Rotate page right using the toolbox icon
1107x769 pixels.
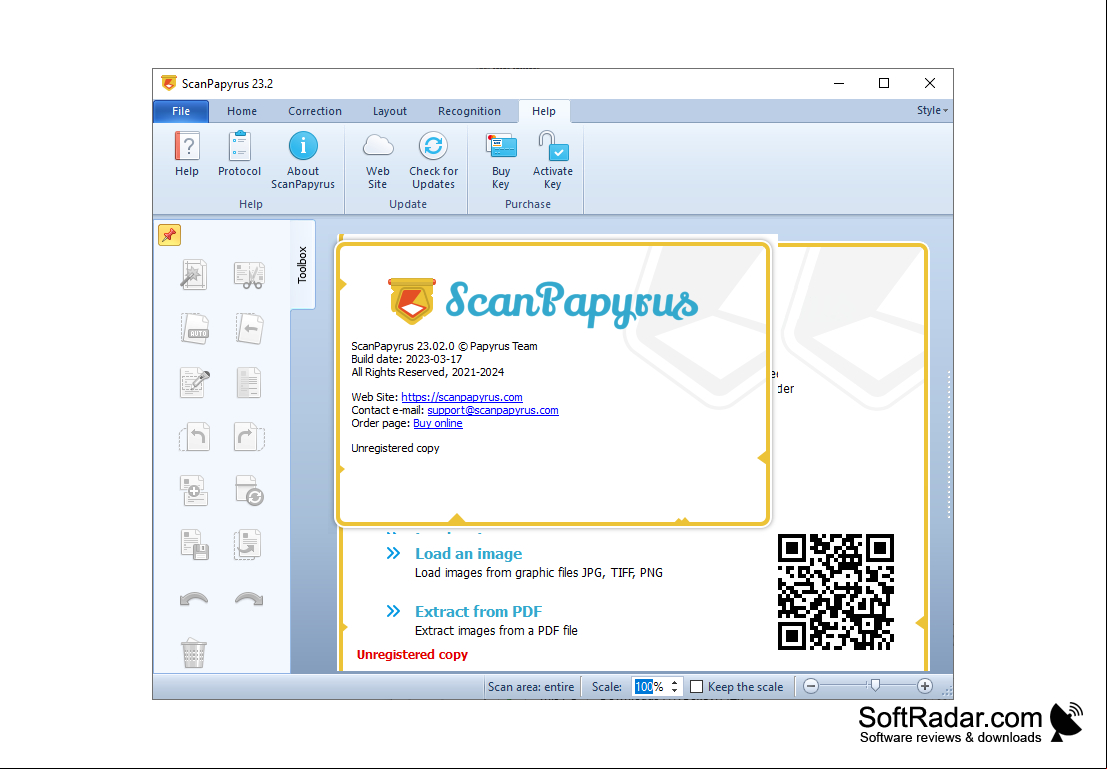(249, 437)
